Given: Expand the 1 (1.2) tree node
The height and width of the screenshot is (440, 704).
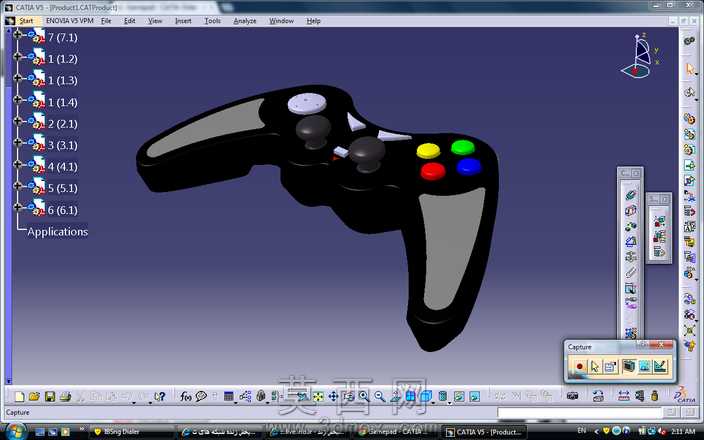Looking at the screenshot, I should tap(18, 56).
